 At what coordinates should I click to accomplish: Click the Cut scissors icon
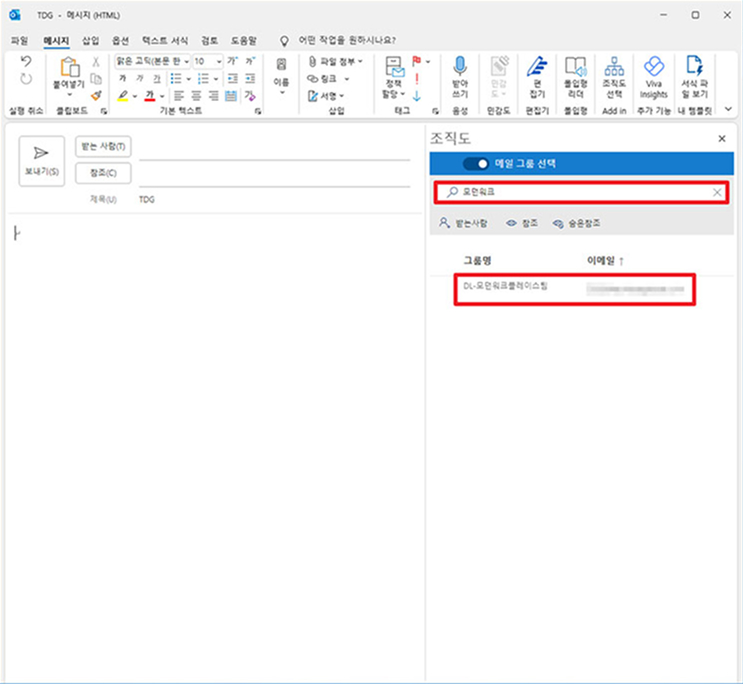96,62
